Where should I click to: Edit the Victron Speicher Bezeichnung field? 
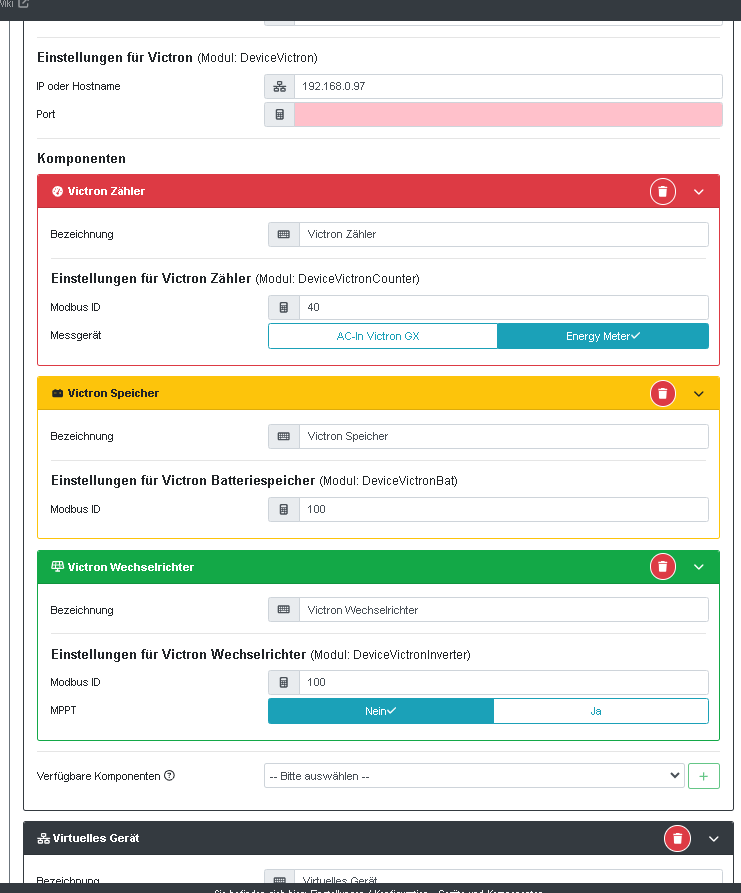(x=503, y=436)
